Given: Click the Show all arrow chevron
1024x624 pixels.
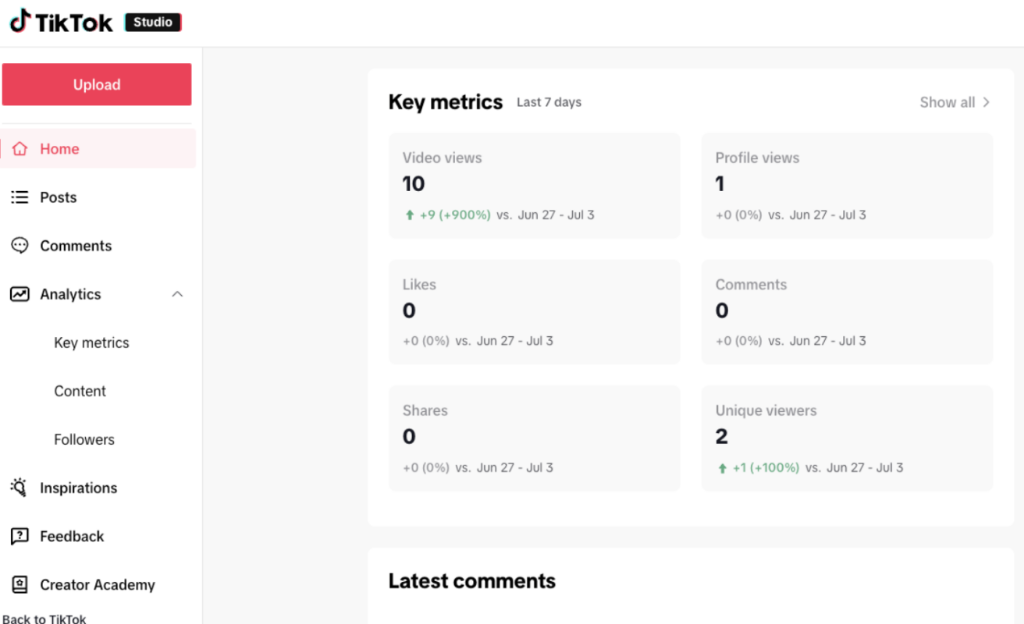Looking at the screenshot, I should 986,102.
